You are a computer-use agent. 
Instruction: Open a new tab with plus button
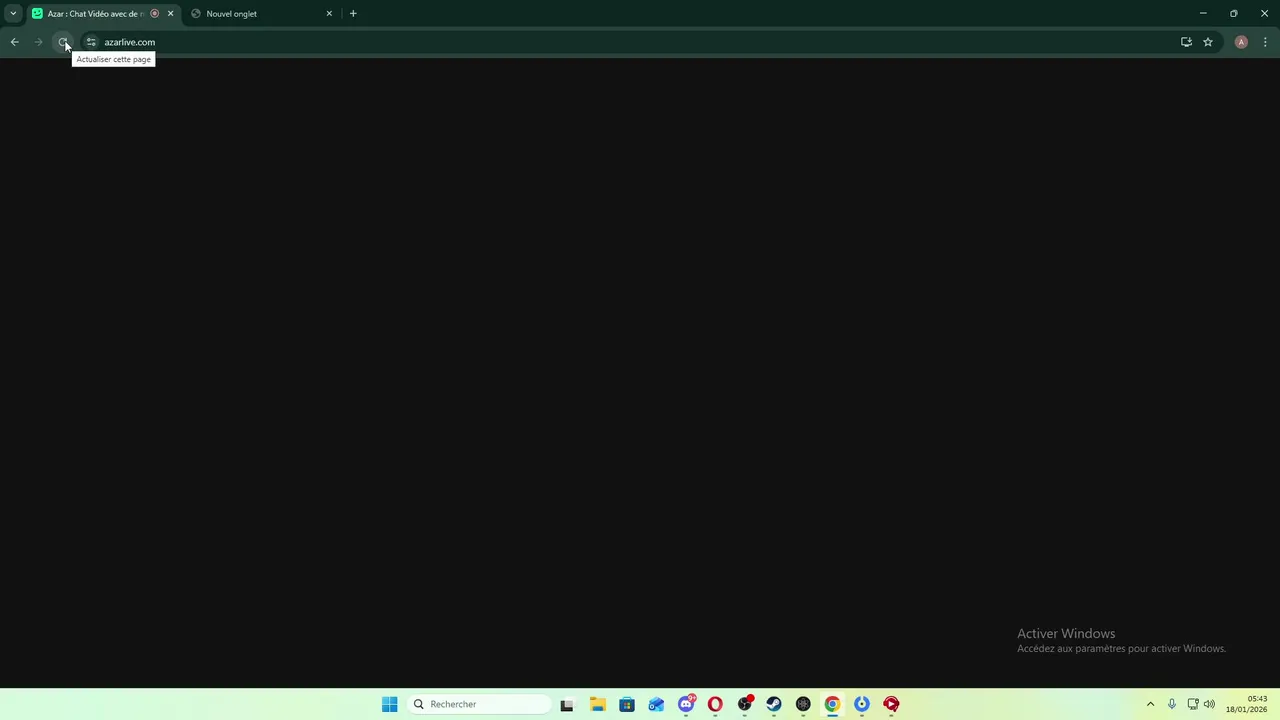[x=353, y=14]
